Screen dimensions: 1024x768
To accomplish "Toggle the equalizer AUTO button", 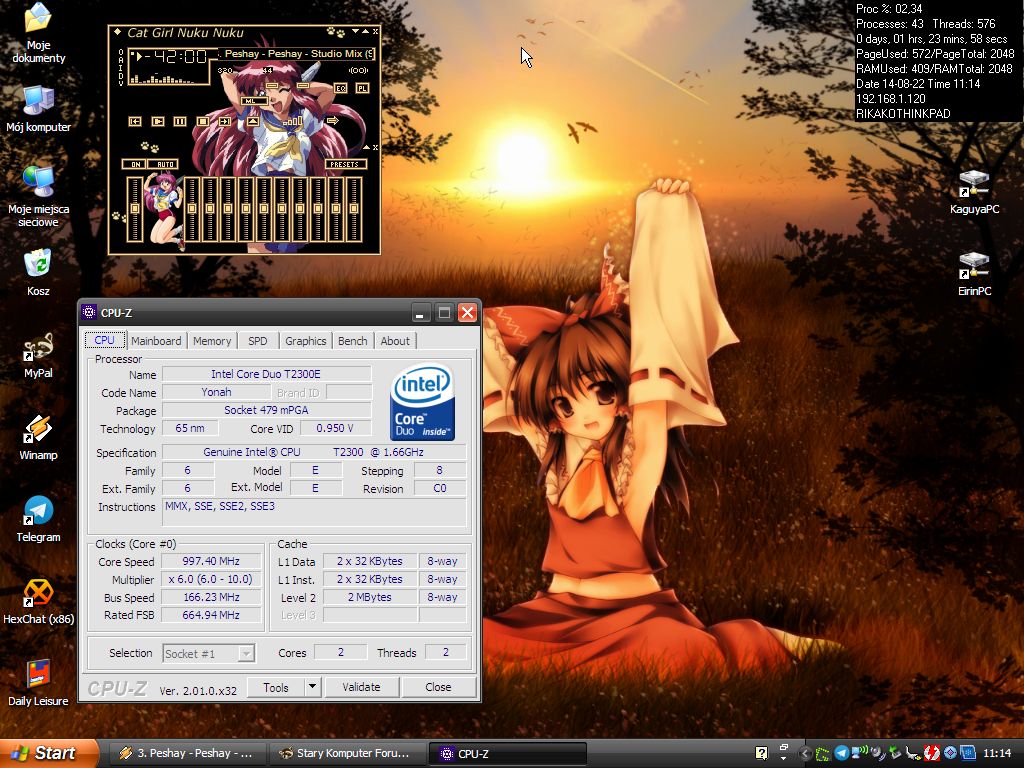I will (x=163, y=165).
